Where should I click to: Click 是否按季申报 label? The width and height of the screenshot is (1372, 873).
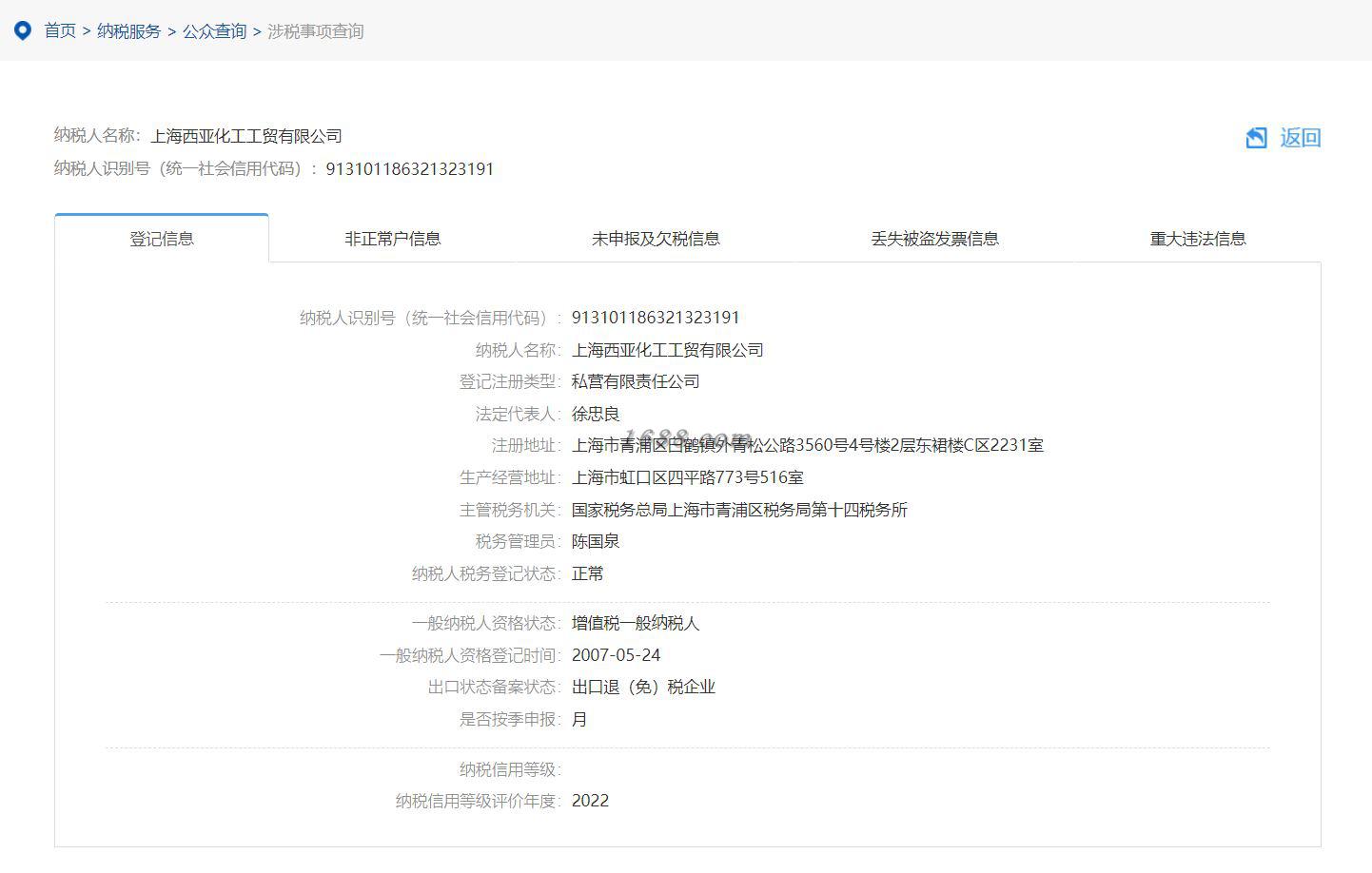pos(510,719)
